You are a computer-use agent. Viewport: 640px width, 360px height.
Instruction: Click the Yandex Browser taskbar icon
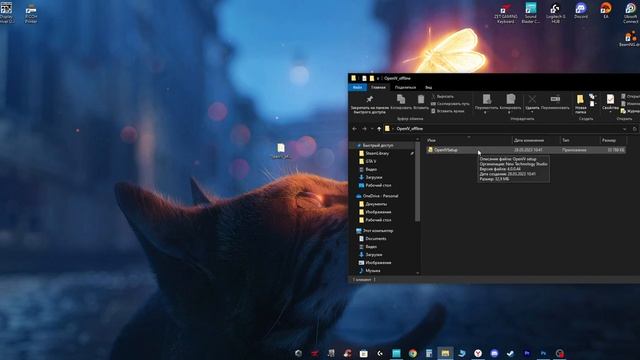pos(478,353)
